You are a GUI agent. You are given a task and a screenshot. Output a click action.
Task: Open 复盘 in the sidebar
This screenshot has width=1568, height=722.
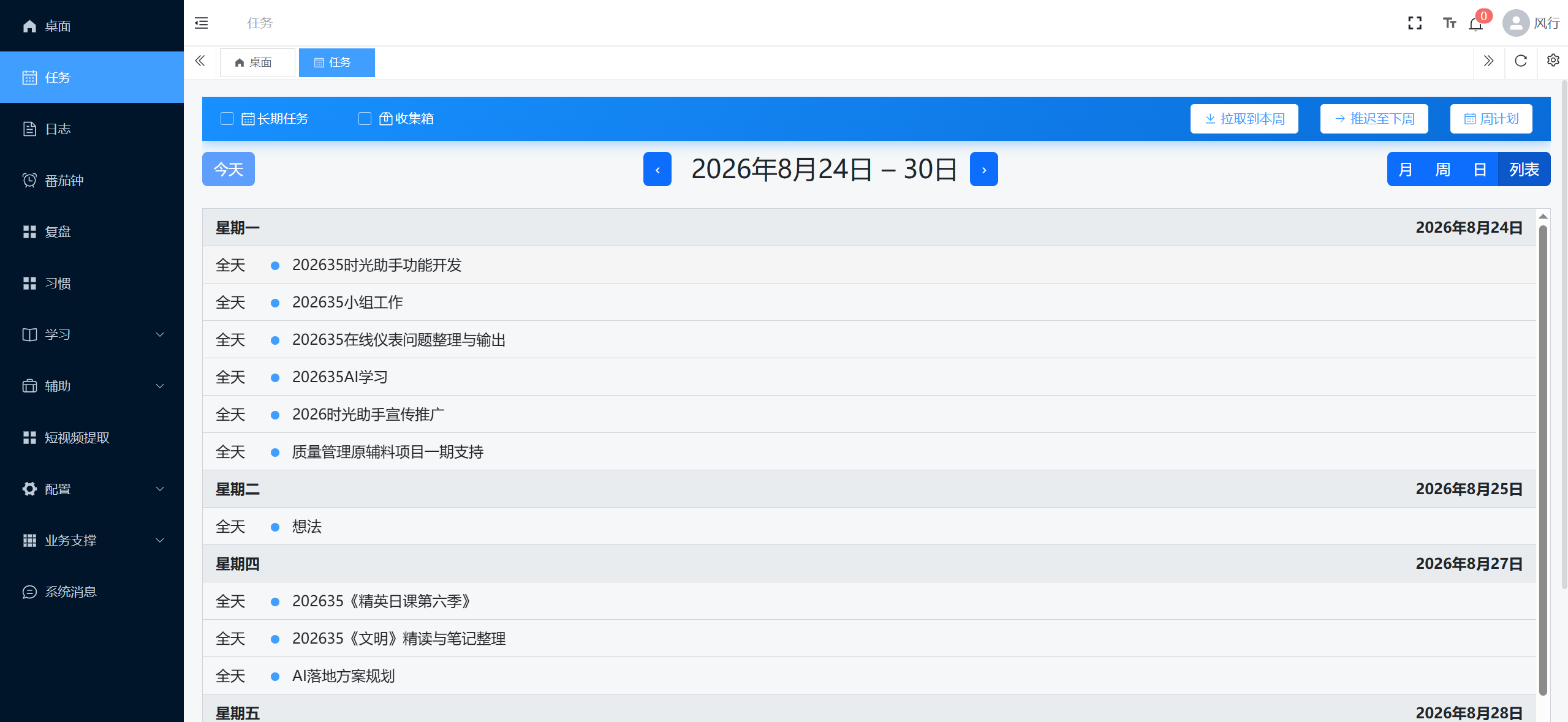(92, 231)
